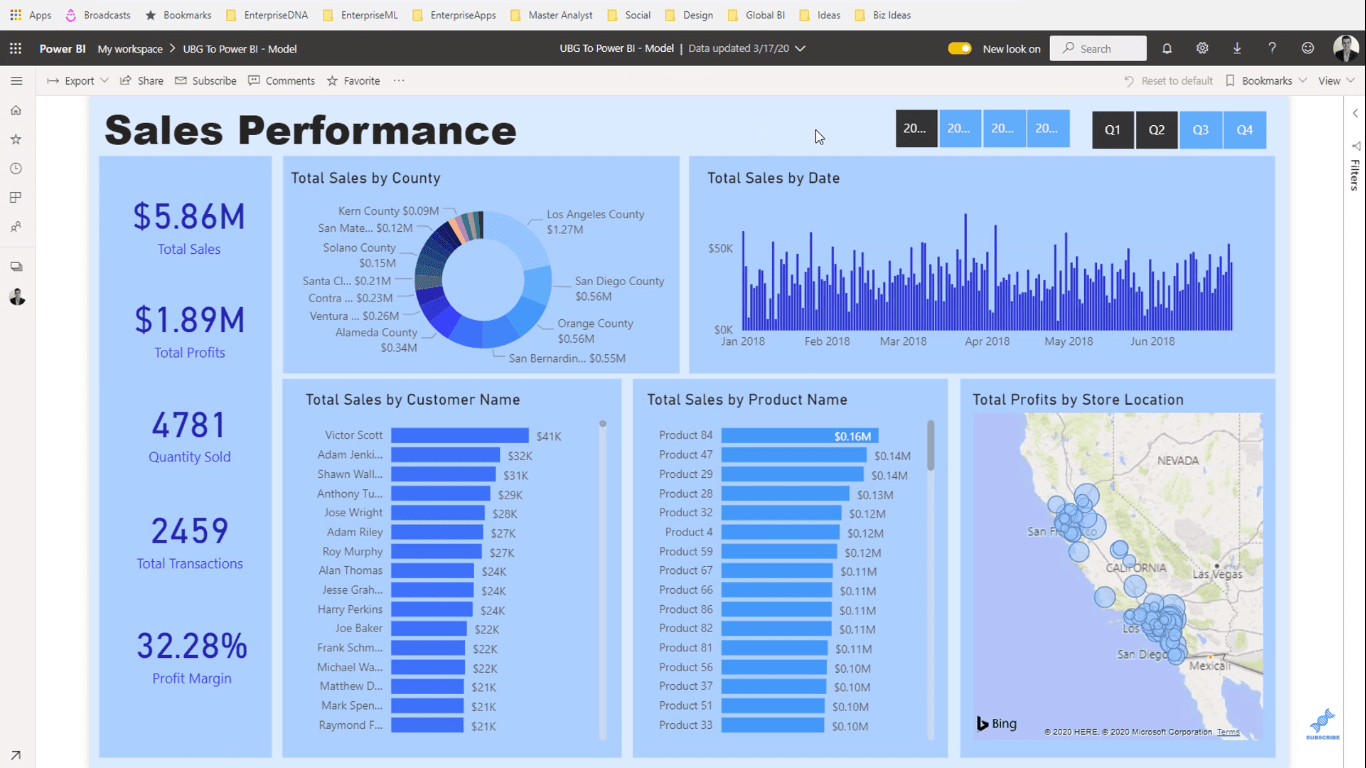Open the Global BI bookmark folder
Image resolution: width=1366 pixels, height=768 pixels.
pyautogui.click(x=758, y=15)
